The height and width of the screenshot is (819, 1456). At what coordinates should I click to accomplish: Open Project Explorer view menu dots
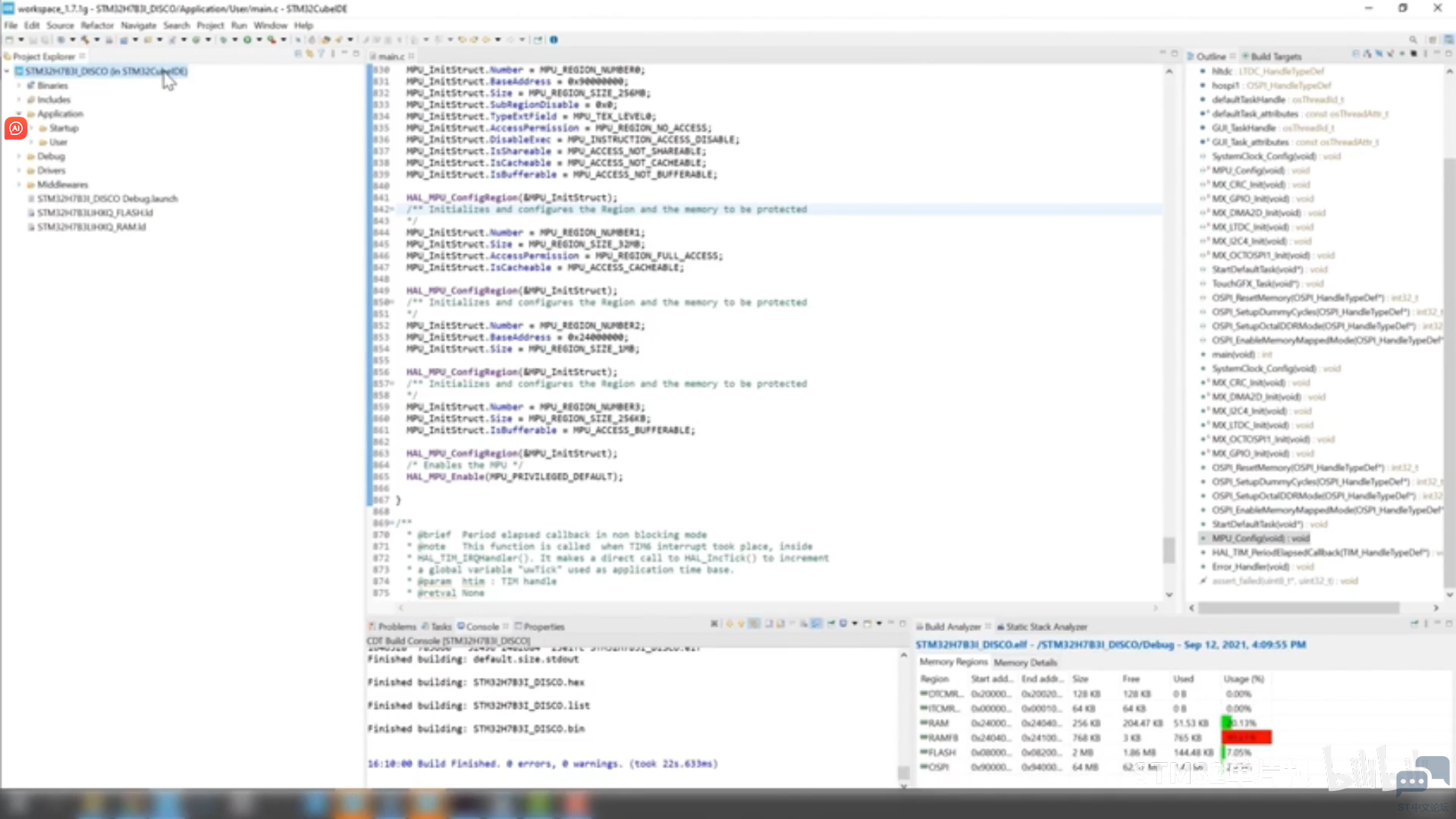333,54
